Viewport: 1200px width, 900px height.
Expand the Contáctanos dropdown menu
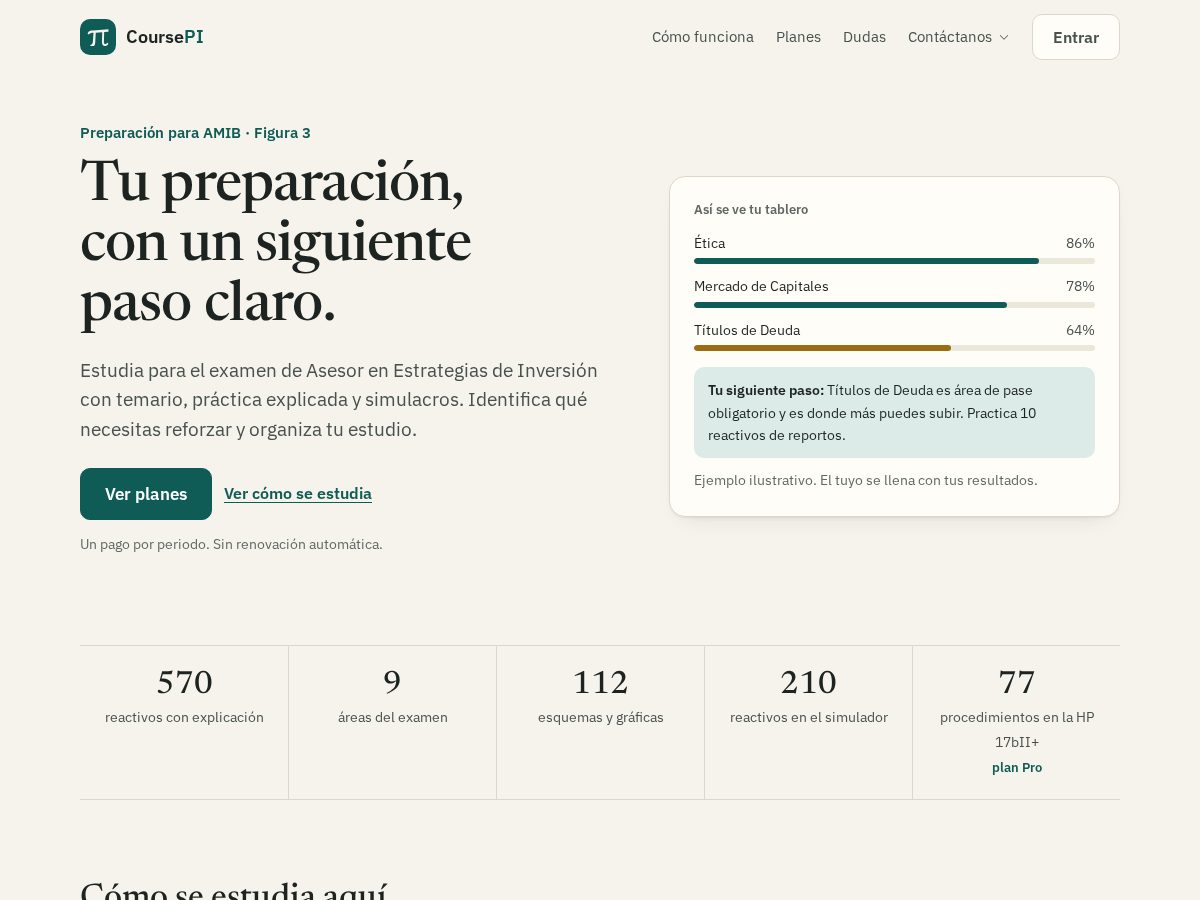(958, 37)
